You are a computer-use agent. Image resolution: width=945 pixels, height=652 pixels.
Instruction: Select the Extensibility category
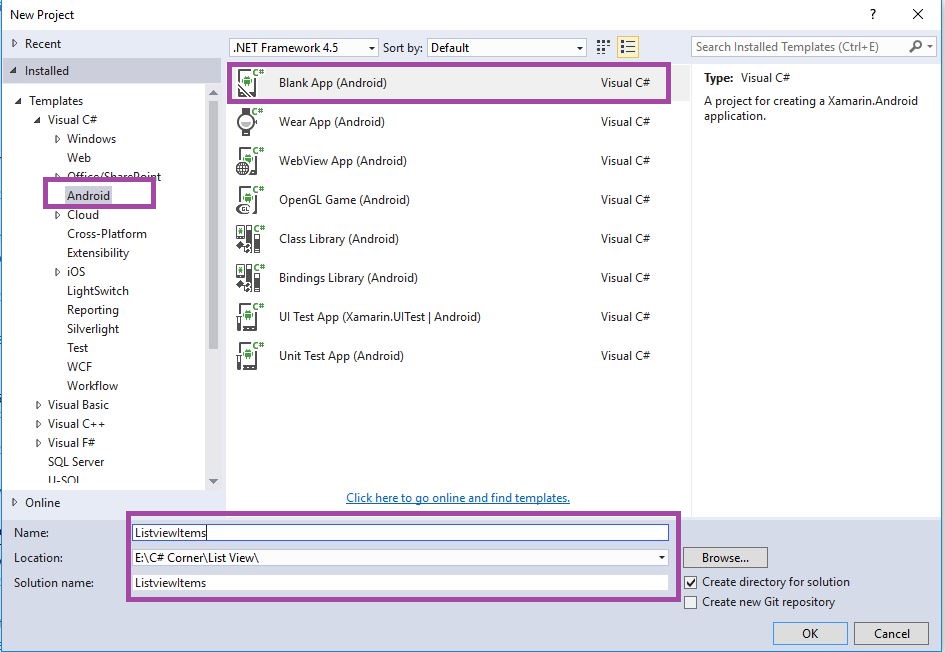98,252
